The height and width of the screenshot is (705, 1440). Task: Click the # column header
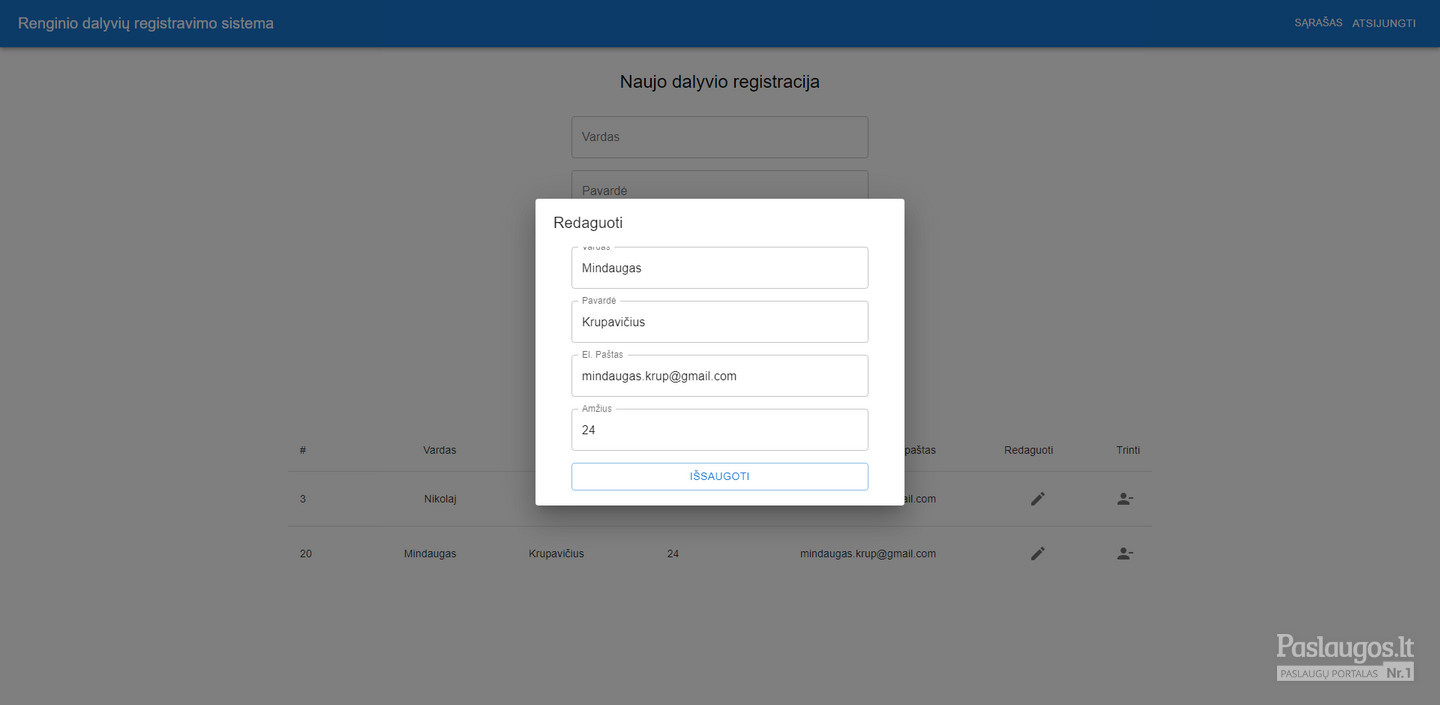click(303, 450)
